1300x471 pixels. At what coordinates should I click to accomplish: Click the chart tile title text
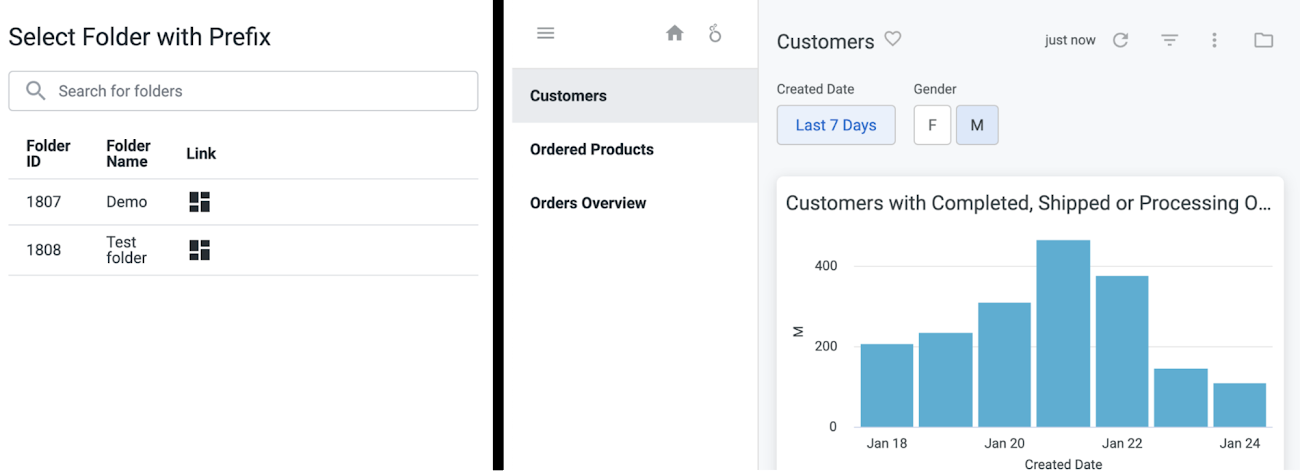1028,203
